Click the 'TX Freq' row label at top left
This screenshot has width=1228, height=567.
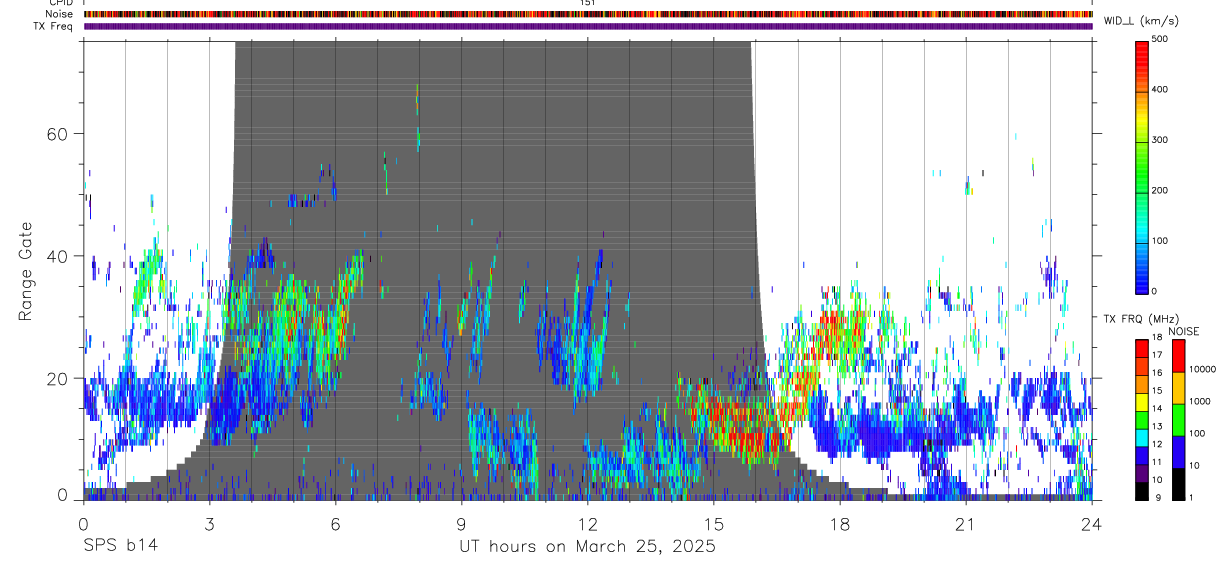click(x=54, y=26)
